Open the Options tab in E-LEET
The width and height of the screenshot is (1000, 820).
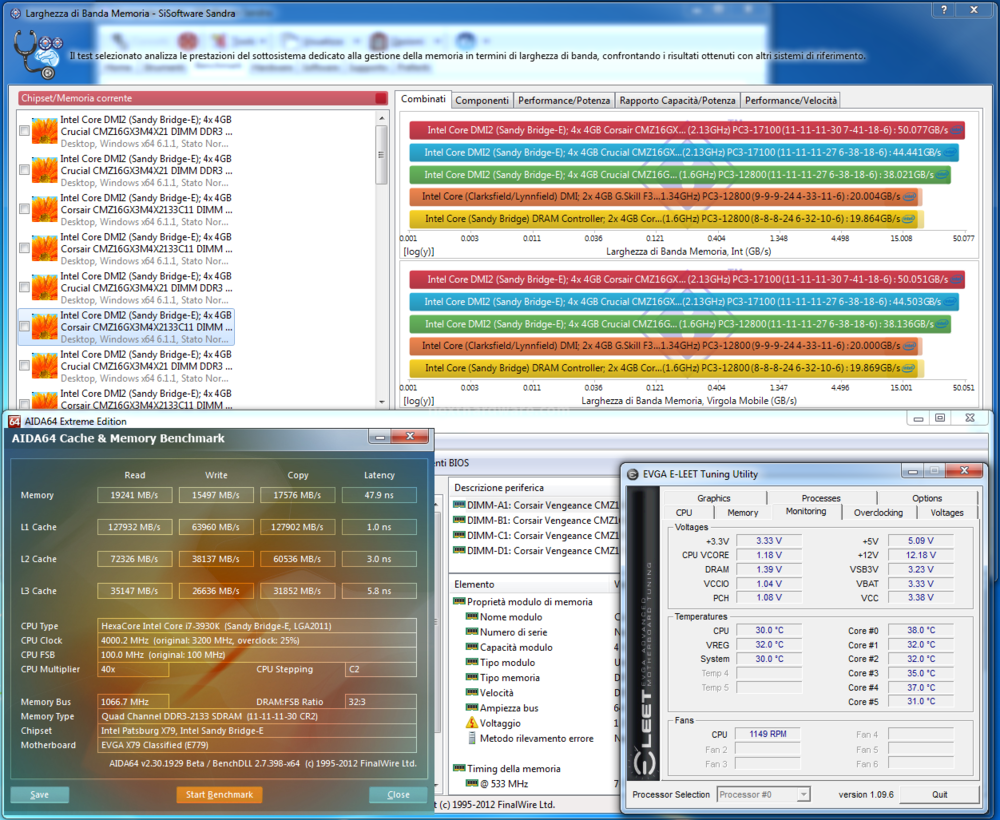coord(927,498)
